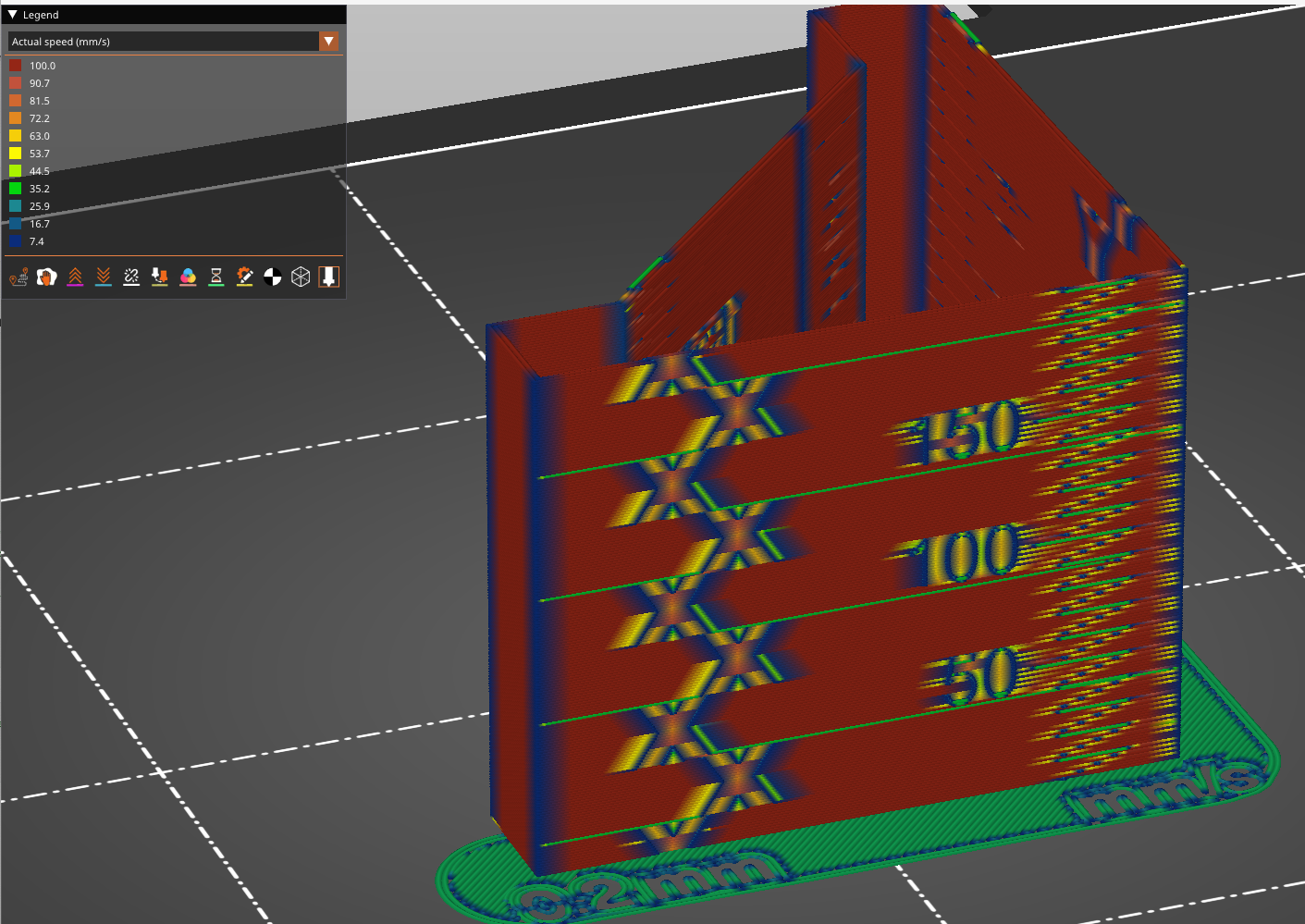Click the red swatch next to 100.0
The height and width of the screenshot is (924, 1305).
(15, 65)
